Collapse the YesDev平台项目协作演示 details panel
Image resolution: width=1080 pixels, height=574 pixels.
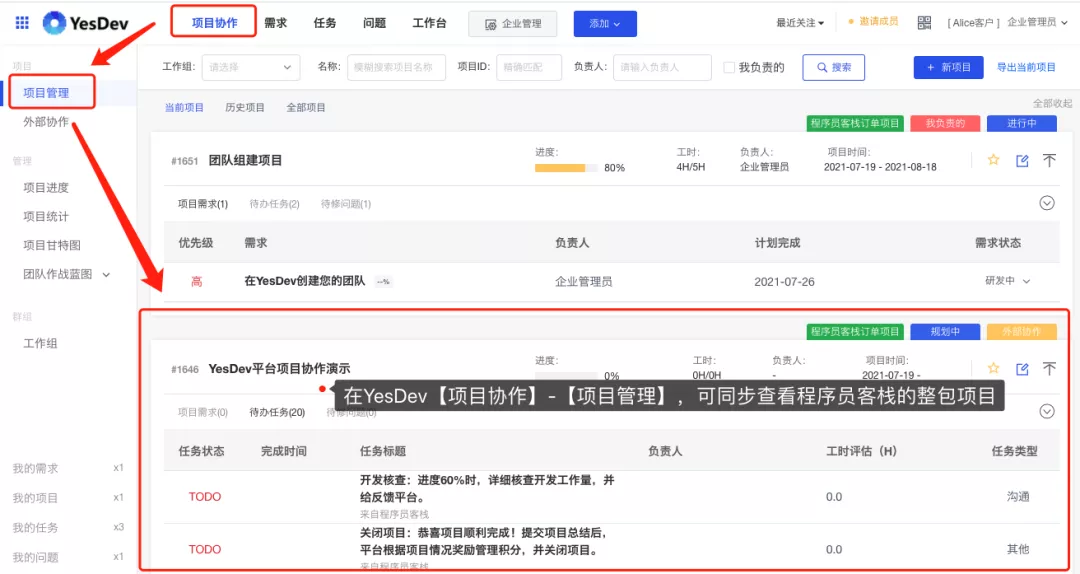coord(1047,411)
